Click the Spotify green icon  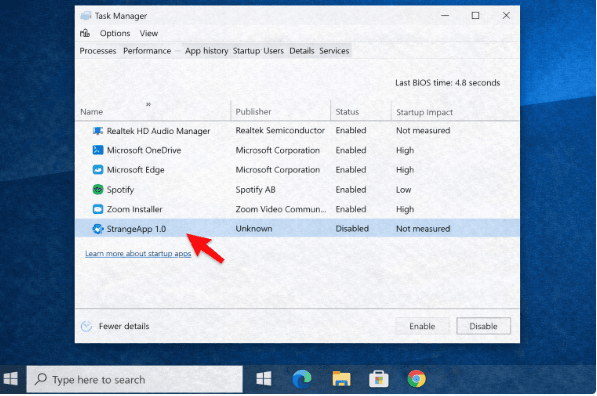pos(98,189)
